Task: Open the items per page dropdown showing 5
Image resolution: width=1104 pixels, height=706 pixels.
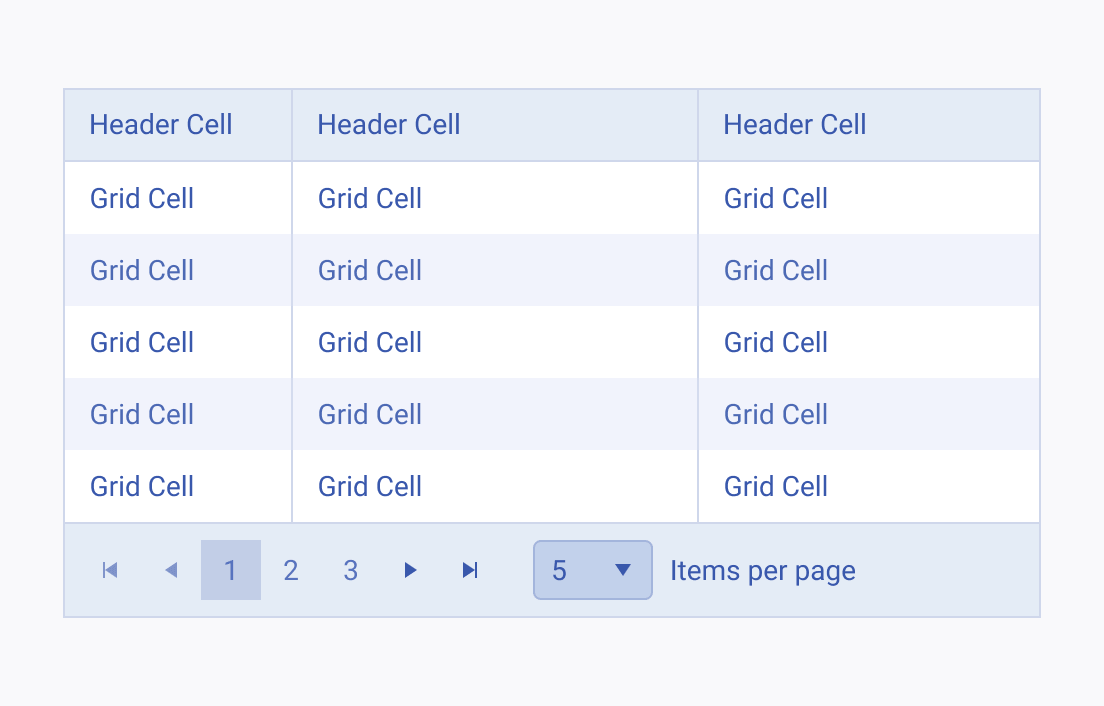Action: (593, 570)
